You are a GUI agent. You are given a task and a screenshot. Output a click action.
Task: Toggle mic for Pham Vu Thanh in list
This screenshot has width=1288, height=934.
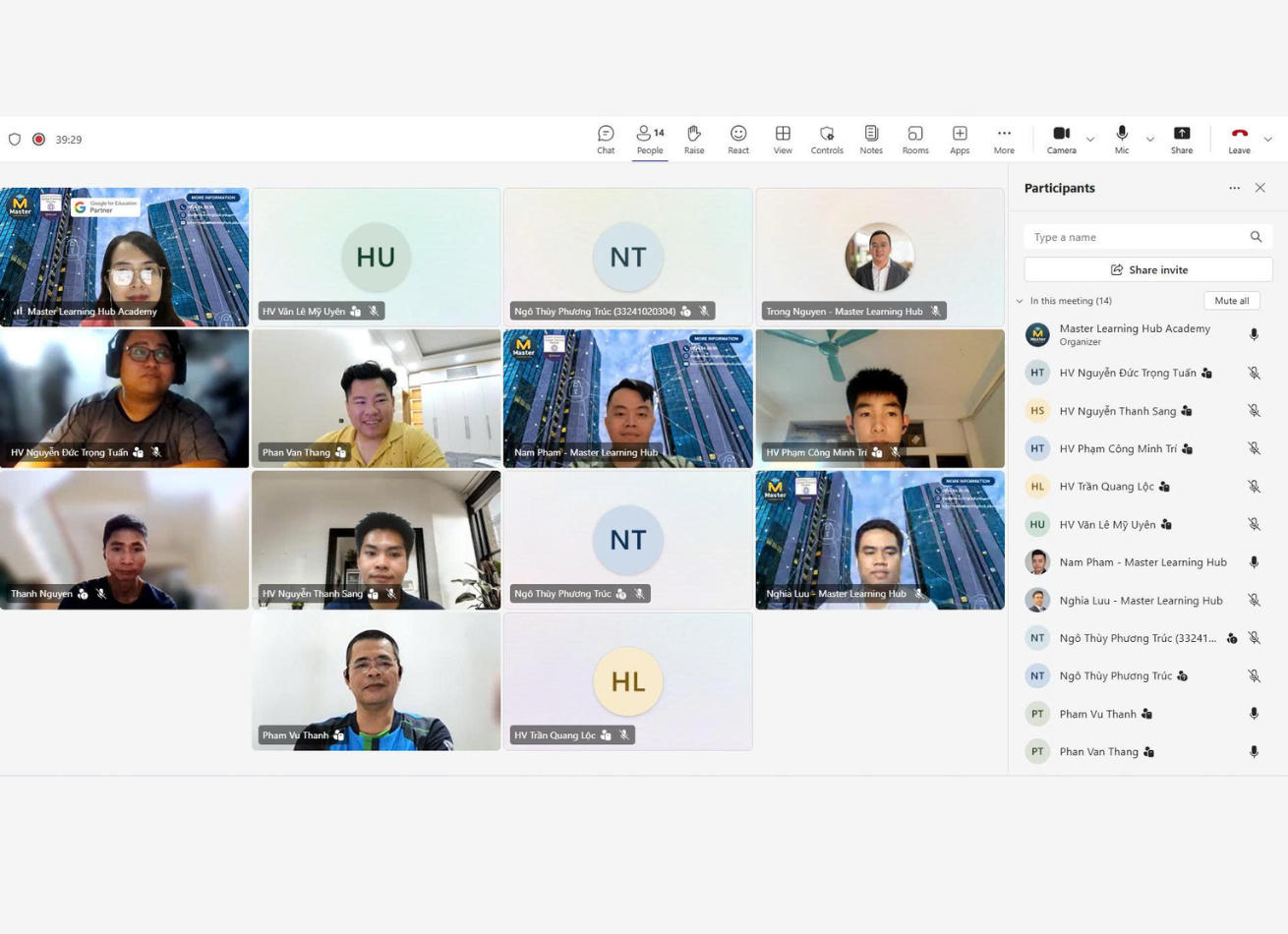[1254, 714]
